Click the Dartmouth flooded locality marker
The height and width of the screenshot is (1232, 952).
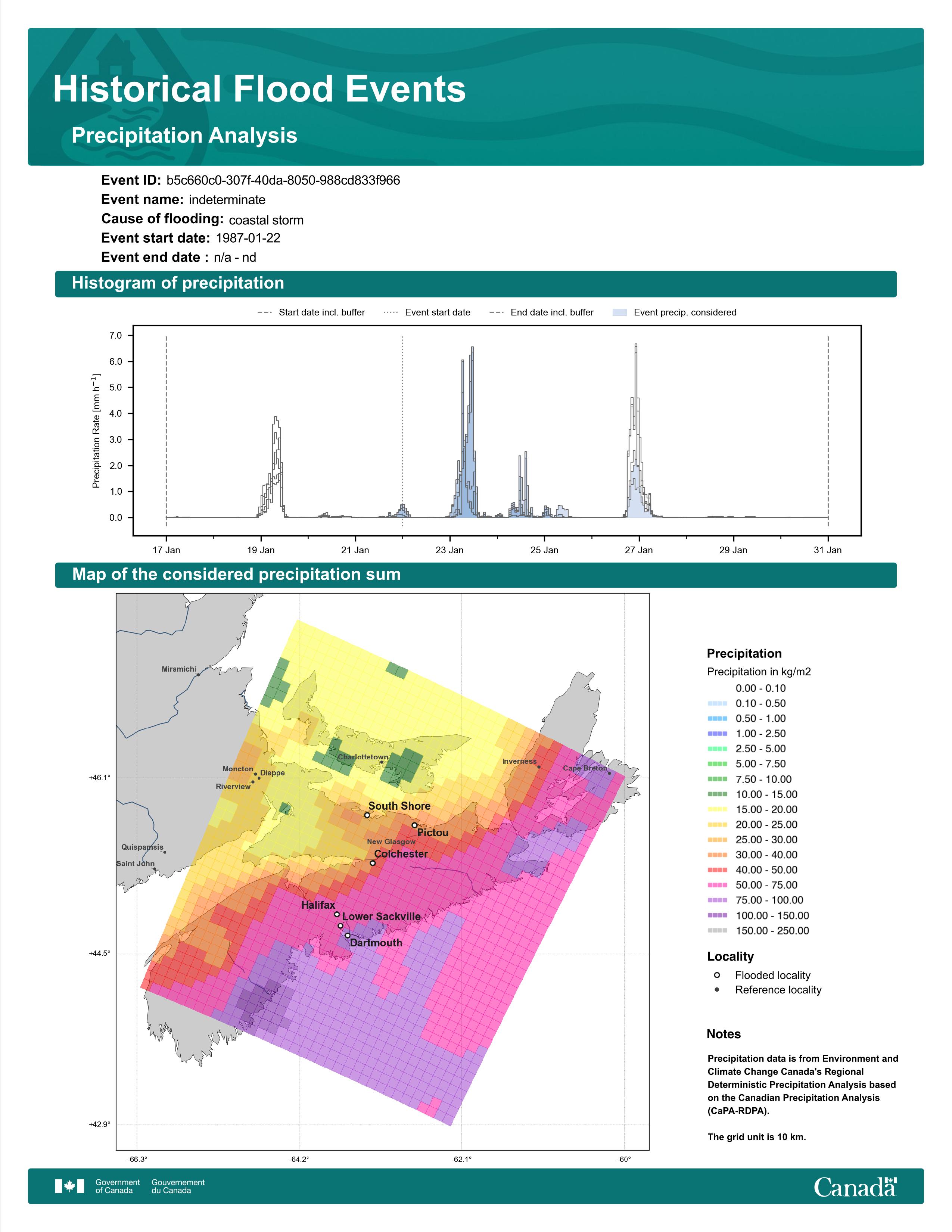click(x=348, y=935)
